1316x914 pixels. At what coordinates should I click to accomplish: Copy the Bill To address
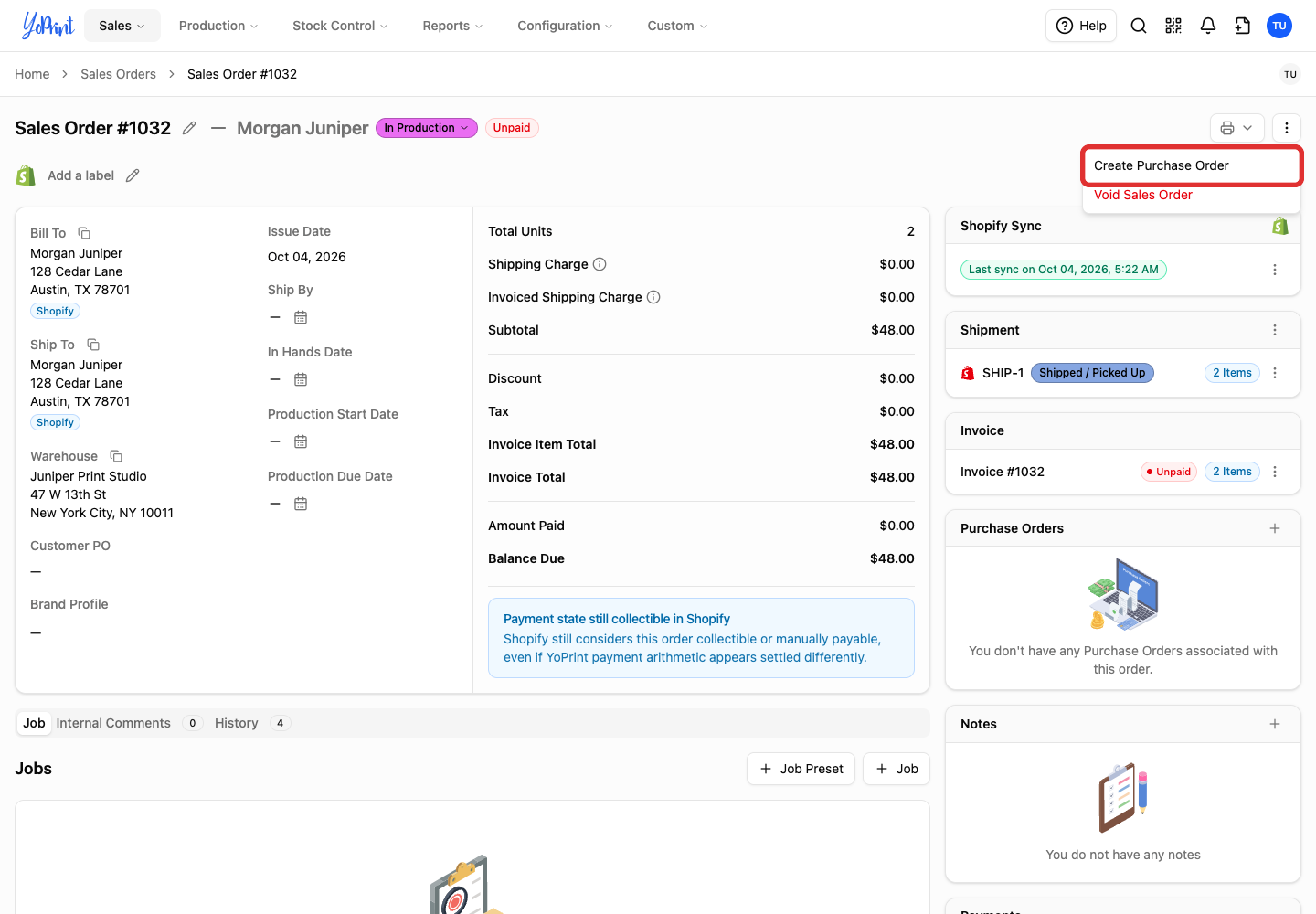84,233
